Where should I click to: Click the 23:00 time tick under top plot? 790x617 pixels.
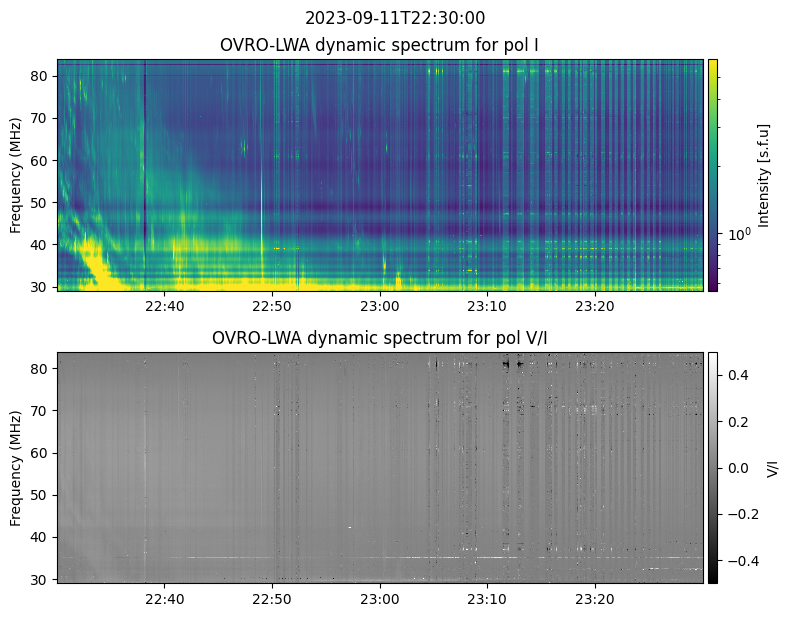(x=380, y=305)
